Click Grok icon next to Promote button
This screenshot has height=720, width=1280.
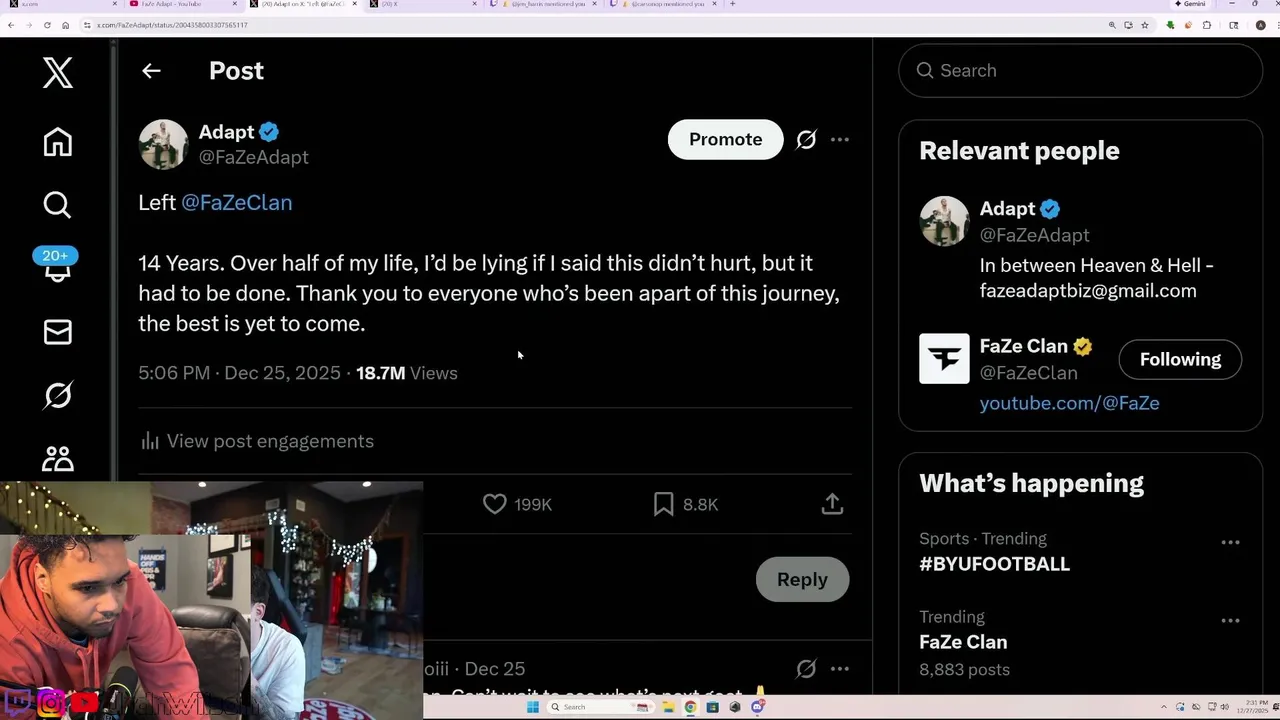click(x=806, y=140)
